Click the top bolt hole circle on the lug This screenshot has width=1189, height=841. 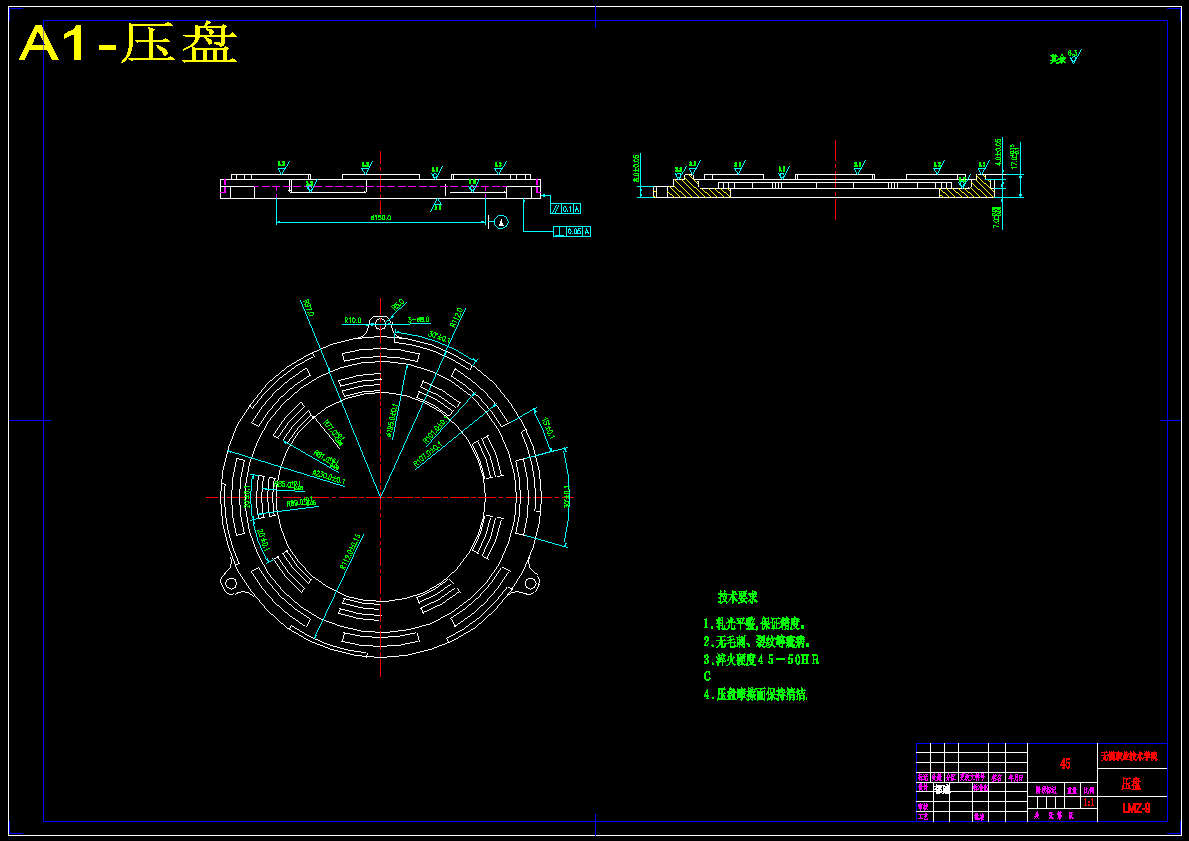(380, 324)
